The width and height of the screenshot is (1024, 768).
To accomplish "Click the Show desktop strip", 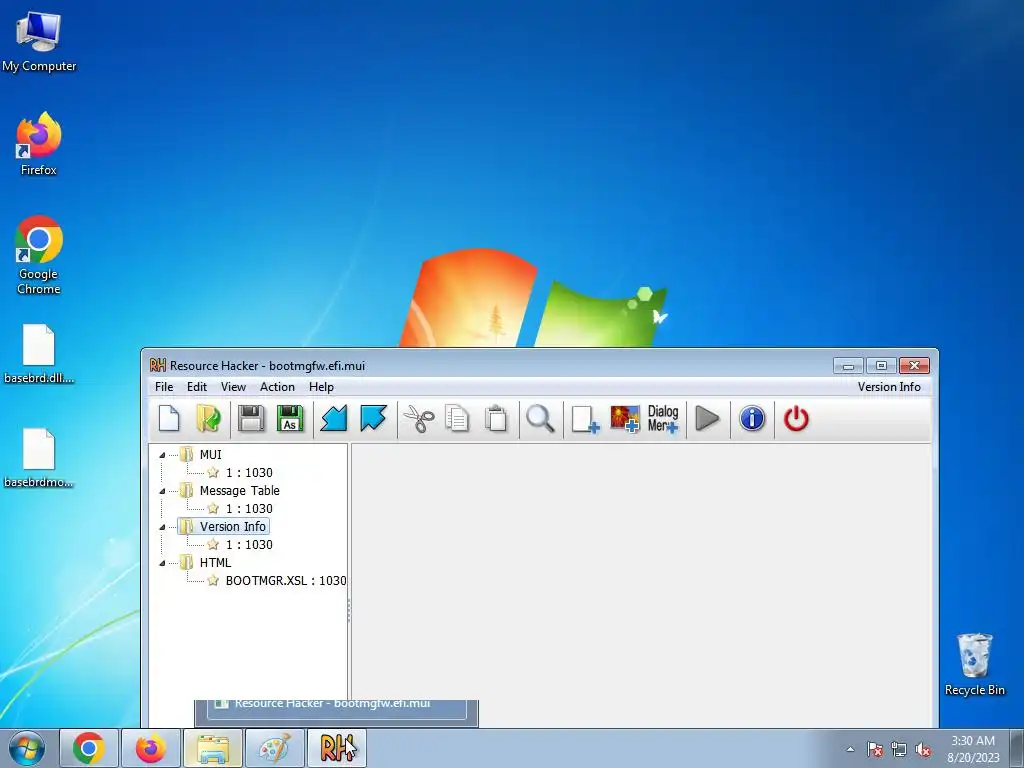I will 1017,748.
